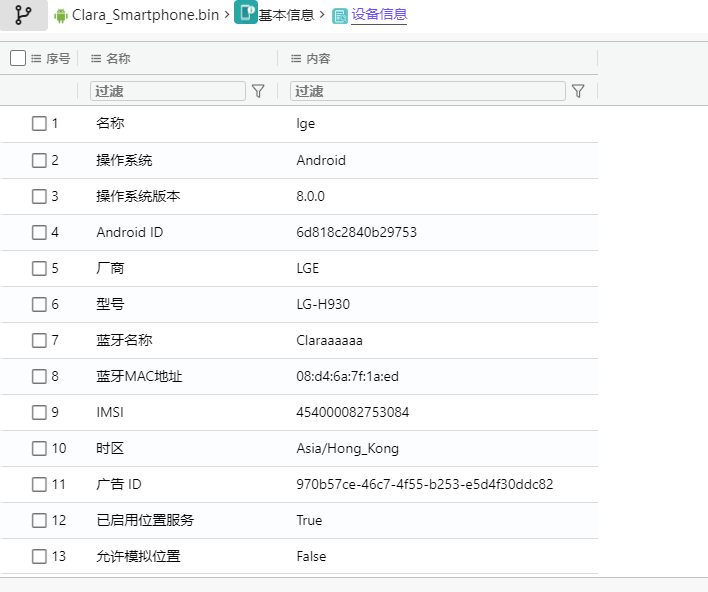Check the box for row 6 型号
Image resolution: width=708 pixels, height=592 pixels.
[39, 304]
